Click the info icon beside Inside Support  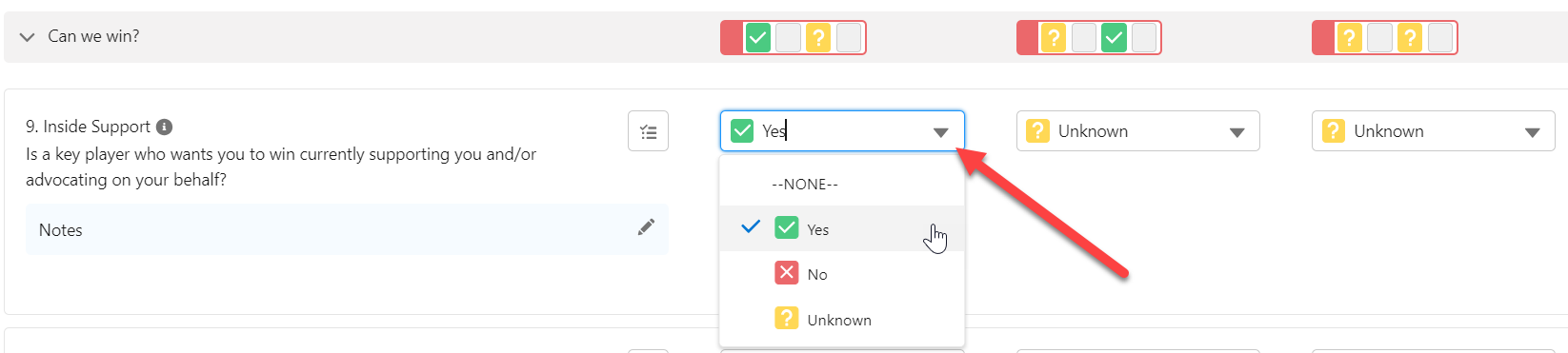pyautogui.click(x=164, y=127)
